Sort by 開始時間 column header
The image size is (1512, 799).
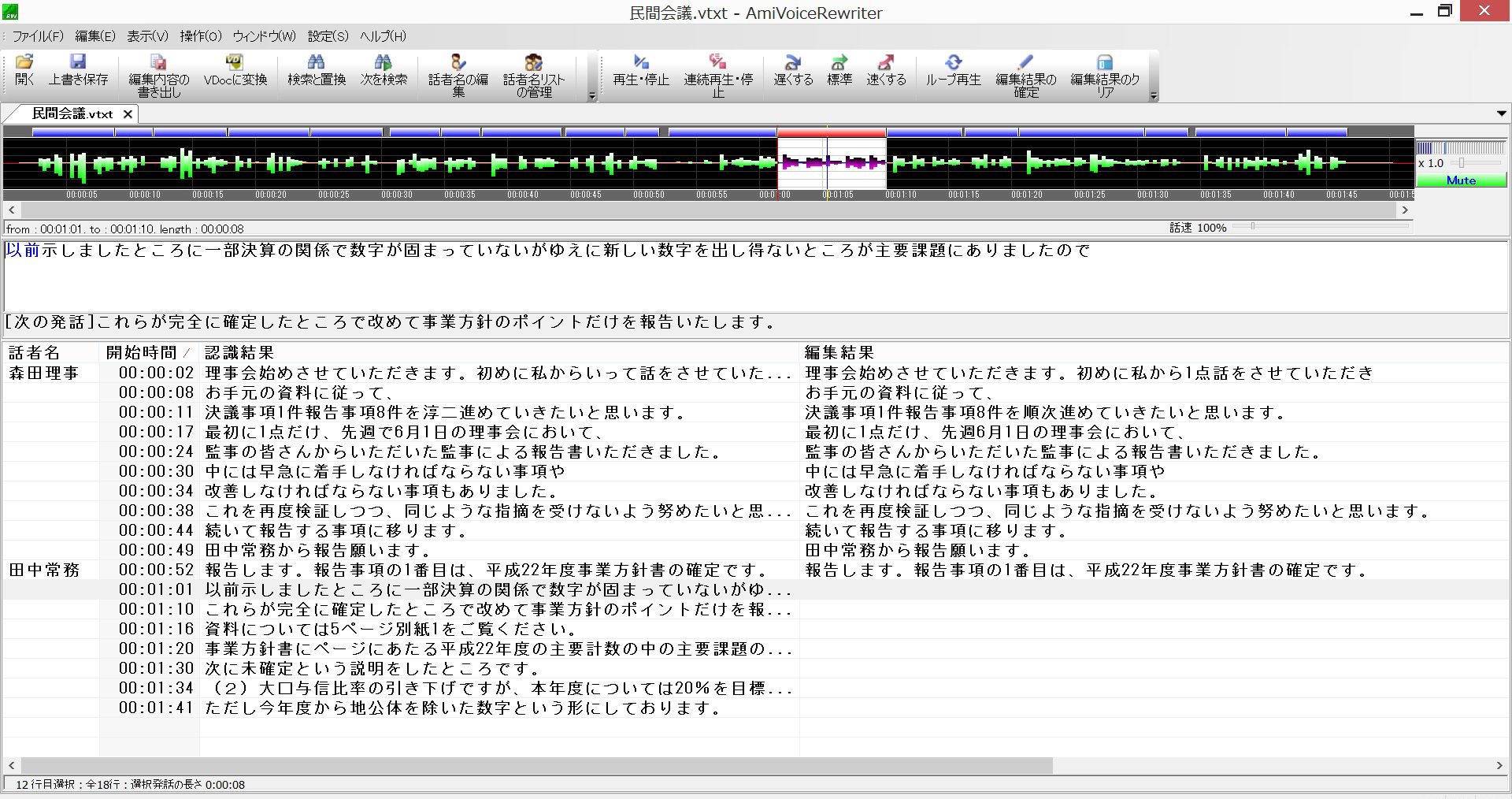(x=150, y=352)
